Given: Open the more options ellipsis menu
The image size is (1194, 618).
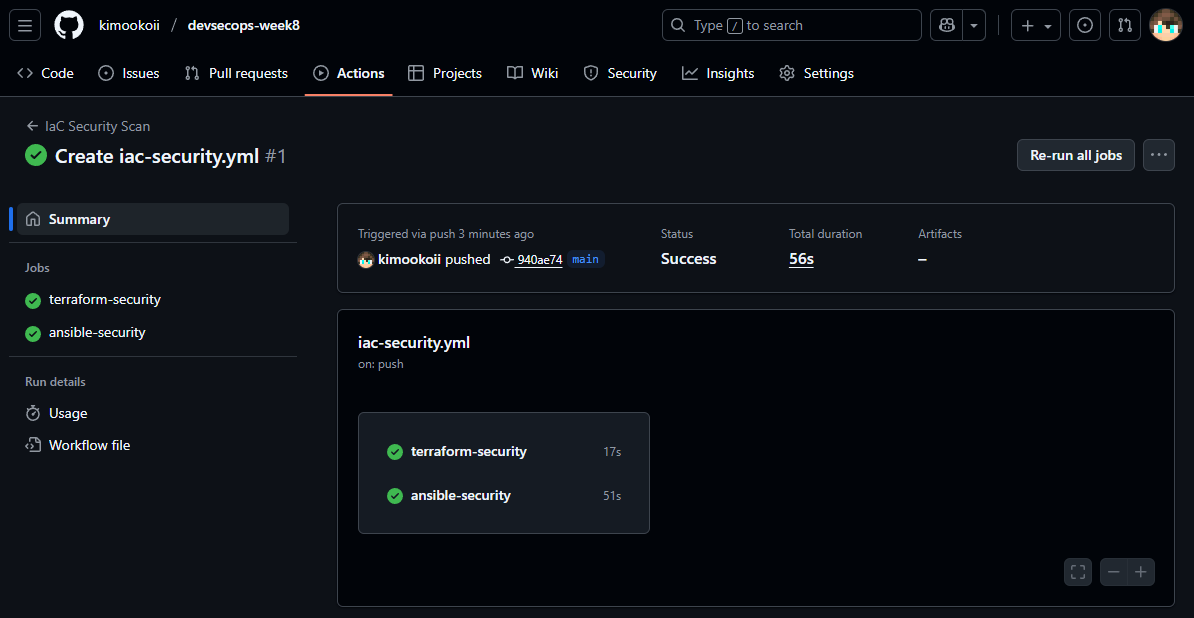Looking at the screenshot, I should click(1159, 155).
